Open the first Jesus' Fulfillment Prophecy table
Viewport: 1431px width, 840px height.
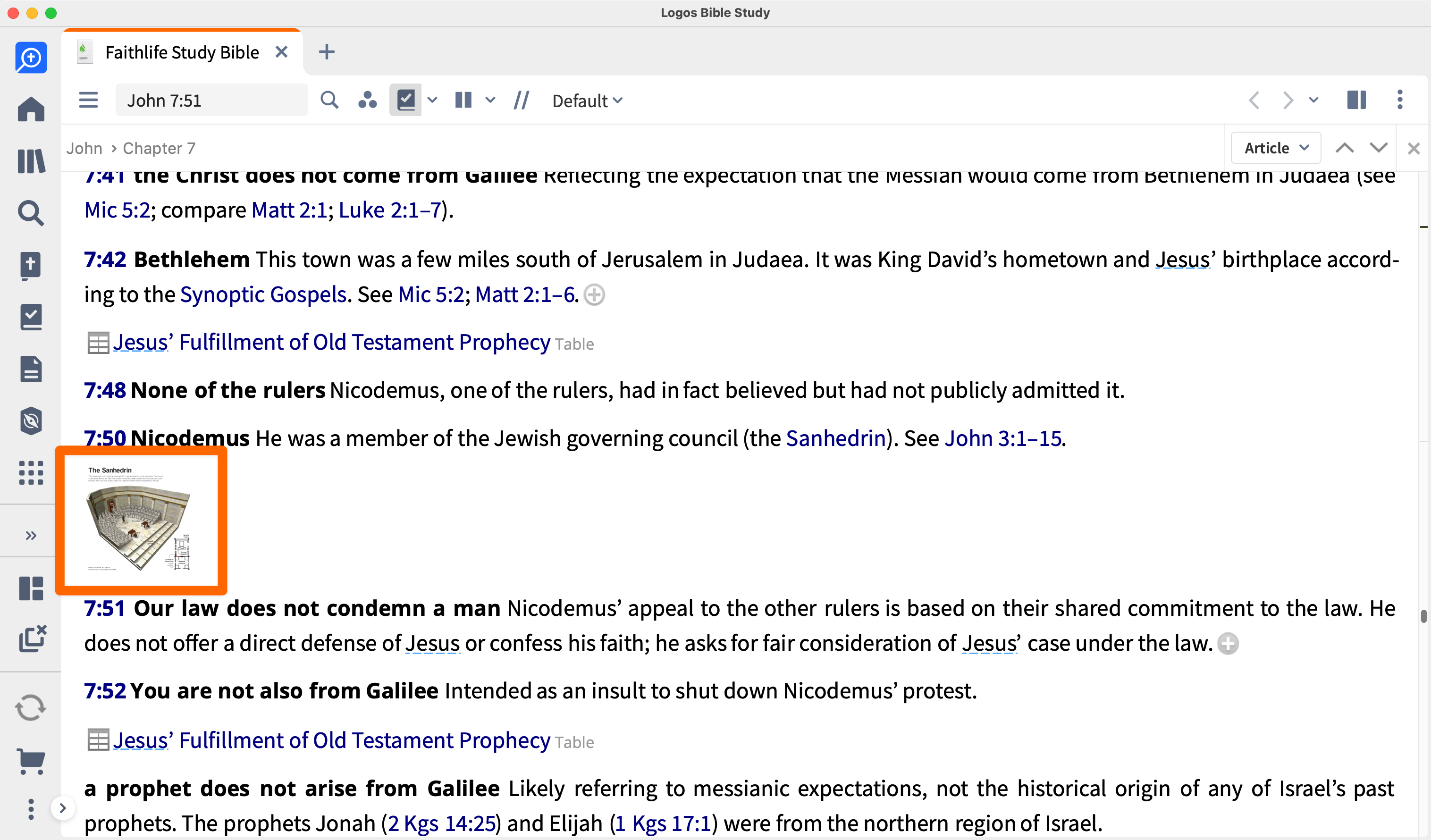pyautogui.click(x=331, y=342)
